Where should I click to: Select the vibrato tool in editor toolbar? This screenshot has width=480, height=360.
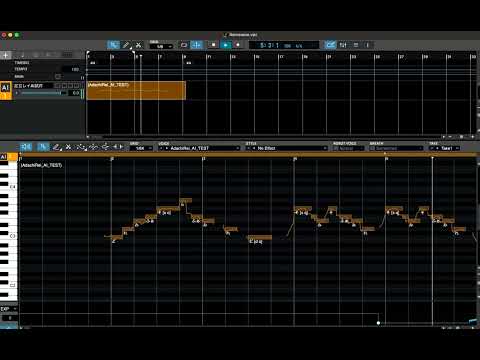(105, 147)
